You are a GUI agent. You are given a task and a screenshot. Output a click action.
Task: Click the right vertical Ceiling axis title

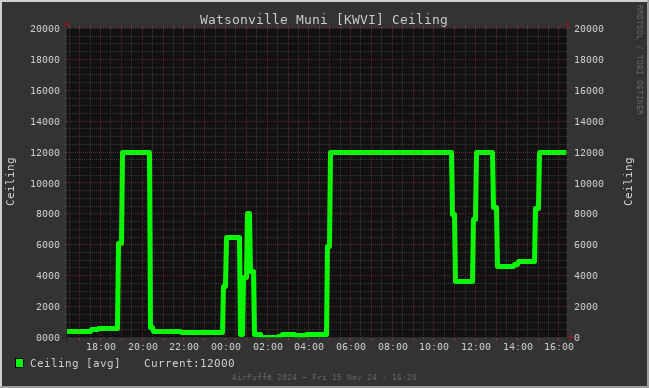(x=628, y=181)
